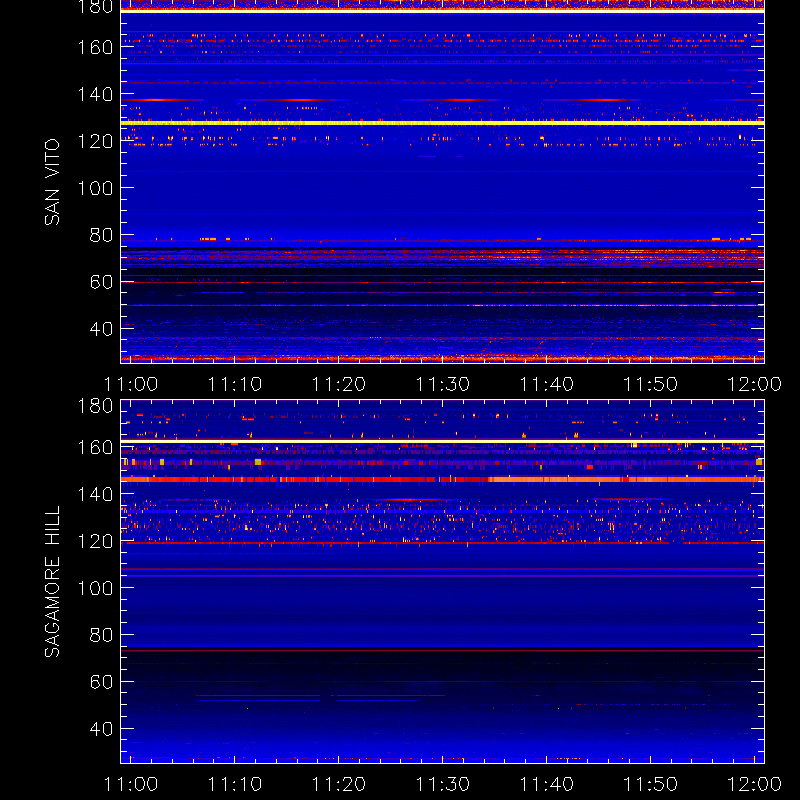The width and height of the screenshot is (800, 800).
Task: Choose 11:20 time label below Sagamore Hill plot
Action: [338, 784]
